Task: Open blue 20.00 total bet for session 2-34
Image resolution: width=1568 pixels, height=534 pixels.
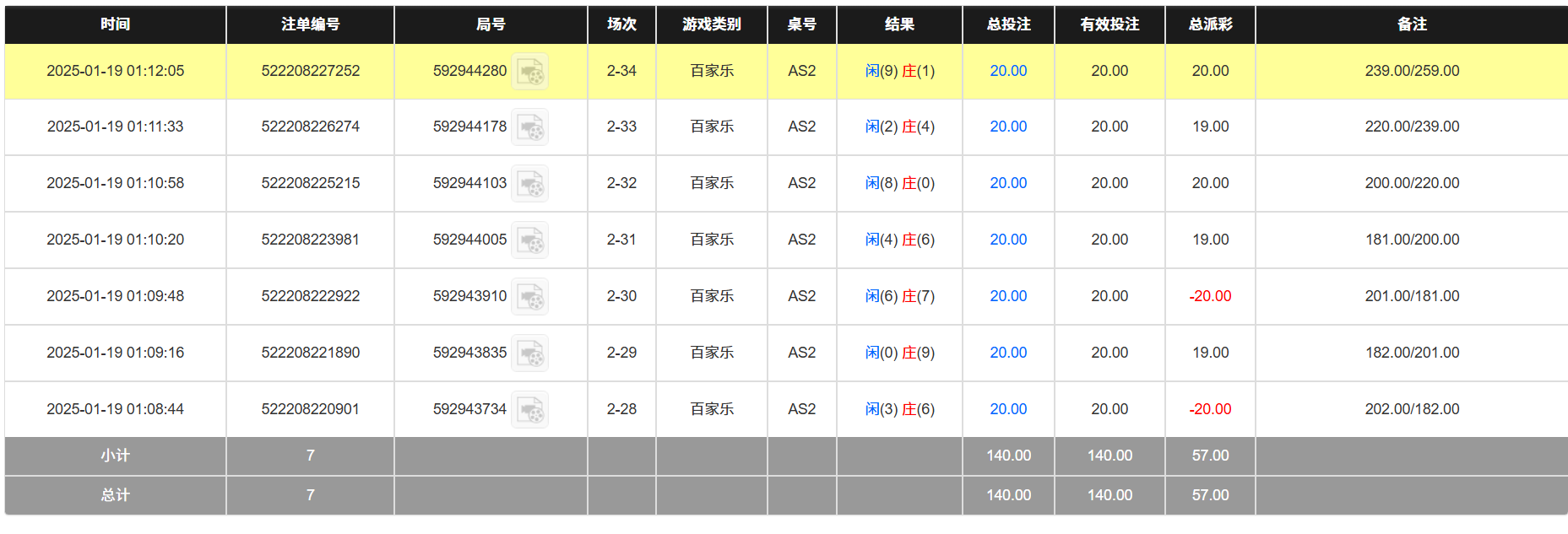Action: point(1008,71)
